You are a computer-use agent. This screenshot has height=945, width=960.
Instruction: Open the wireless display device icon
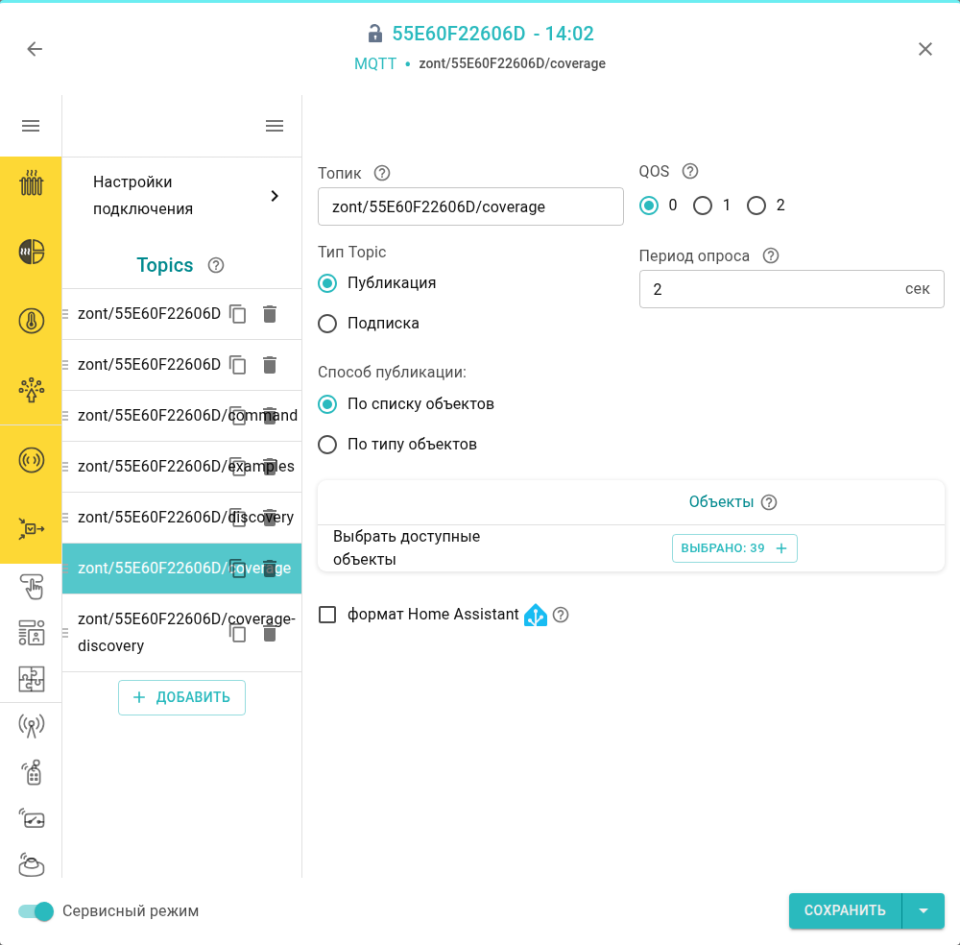click(31, 818)
